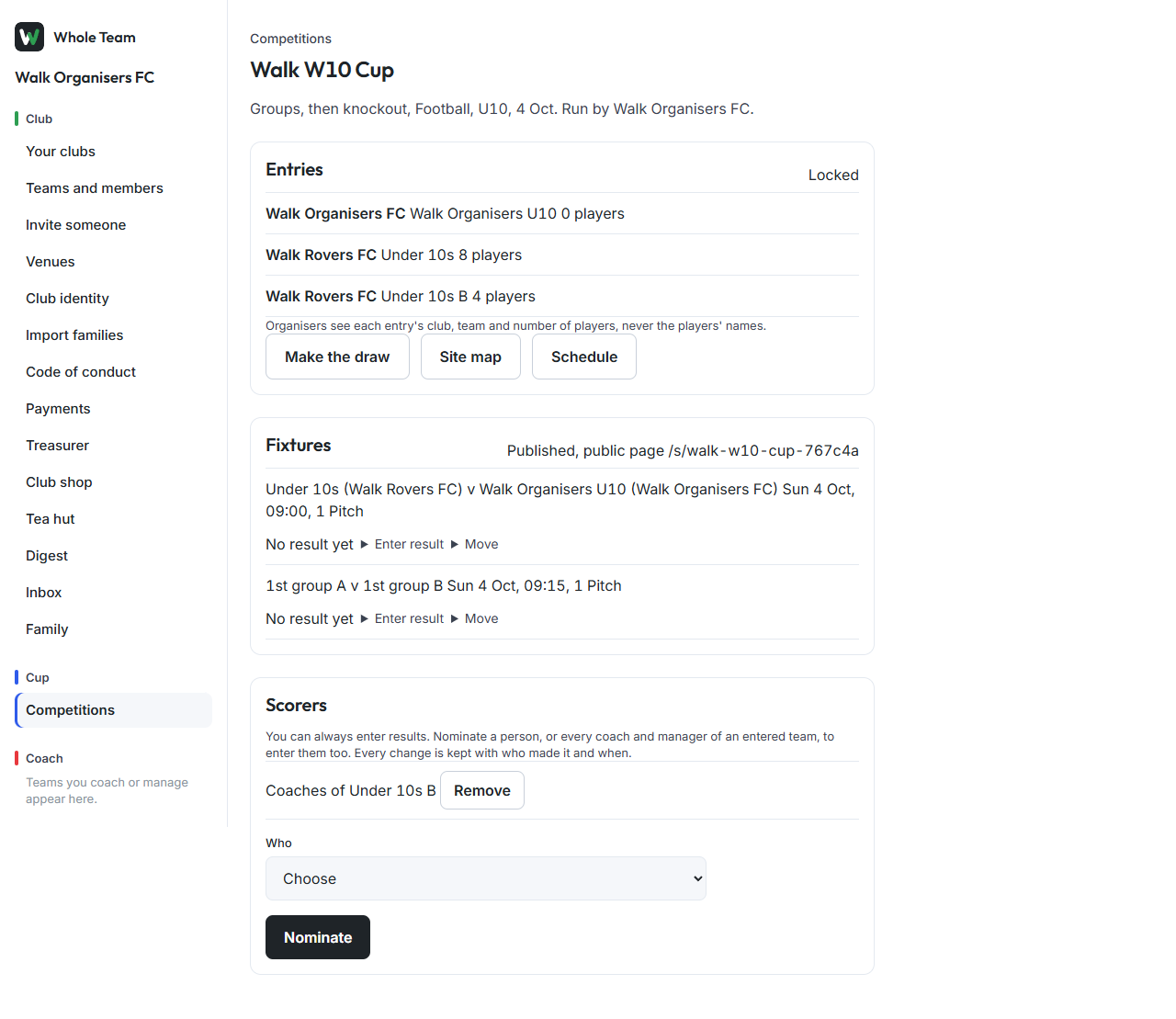Click the Nominate button
Image resolution: width=1176 pixels, height=1019 pixels.
pos(318,937)
